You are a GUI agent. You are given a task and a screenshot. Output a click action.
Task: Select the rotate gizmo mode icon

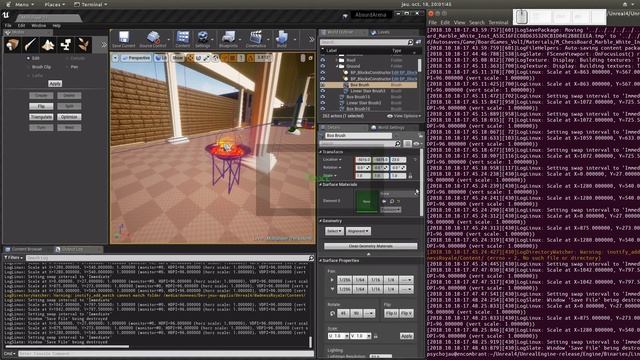[198, 58]
